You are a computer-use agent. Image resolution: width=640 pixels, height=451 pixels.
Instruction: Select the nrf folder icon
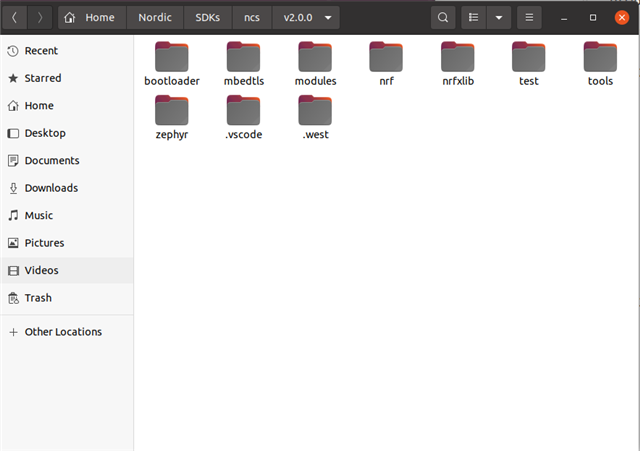click(386, 57)
